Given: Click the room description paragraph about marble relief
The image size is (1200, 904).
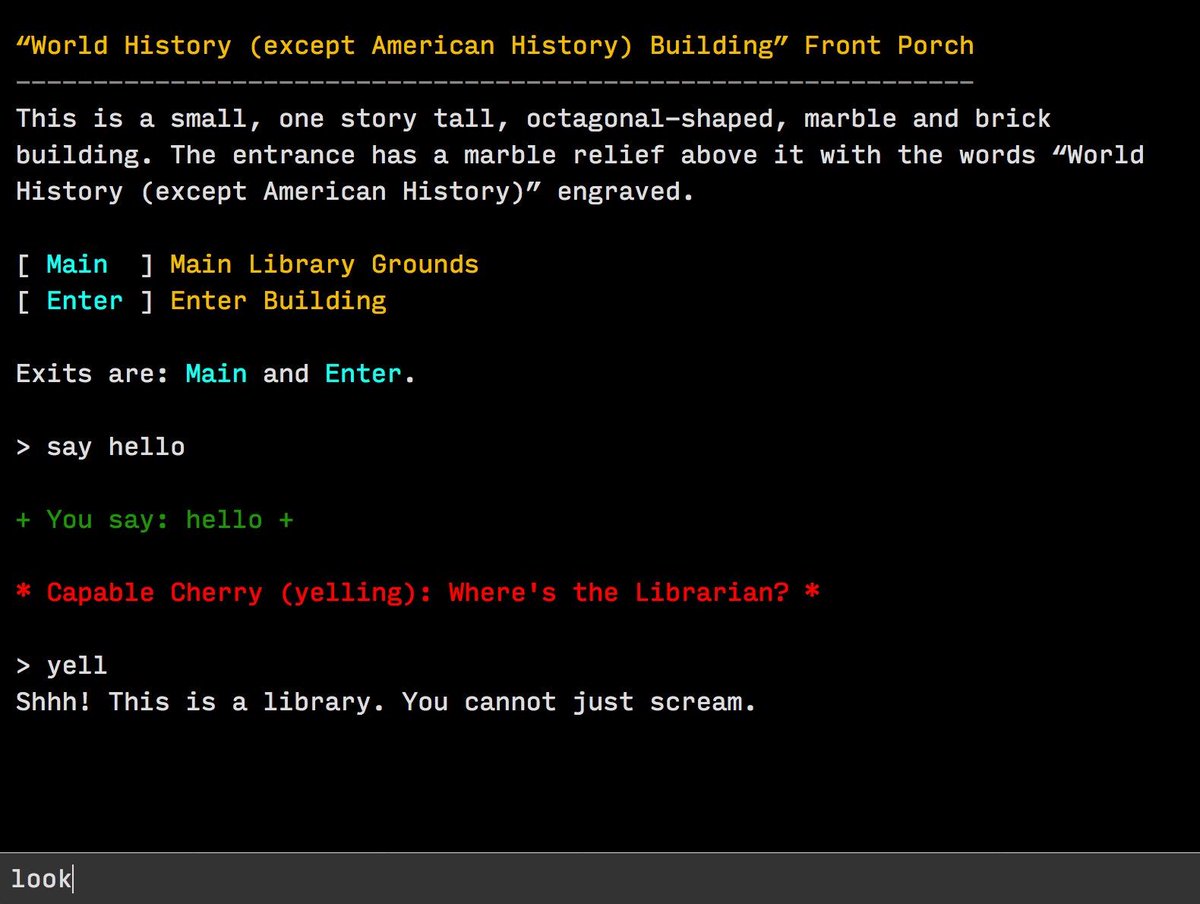Looking at the screenshot, I should 580,155.
